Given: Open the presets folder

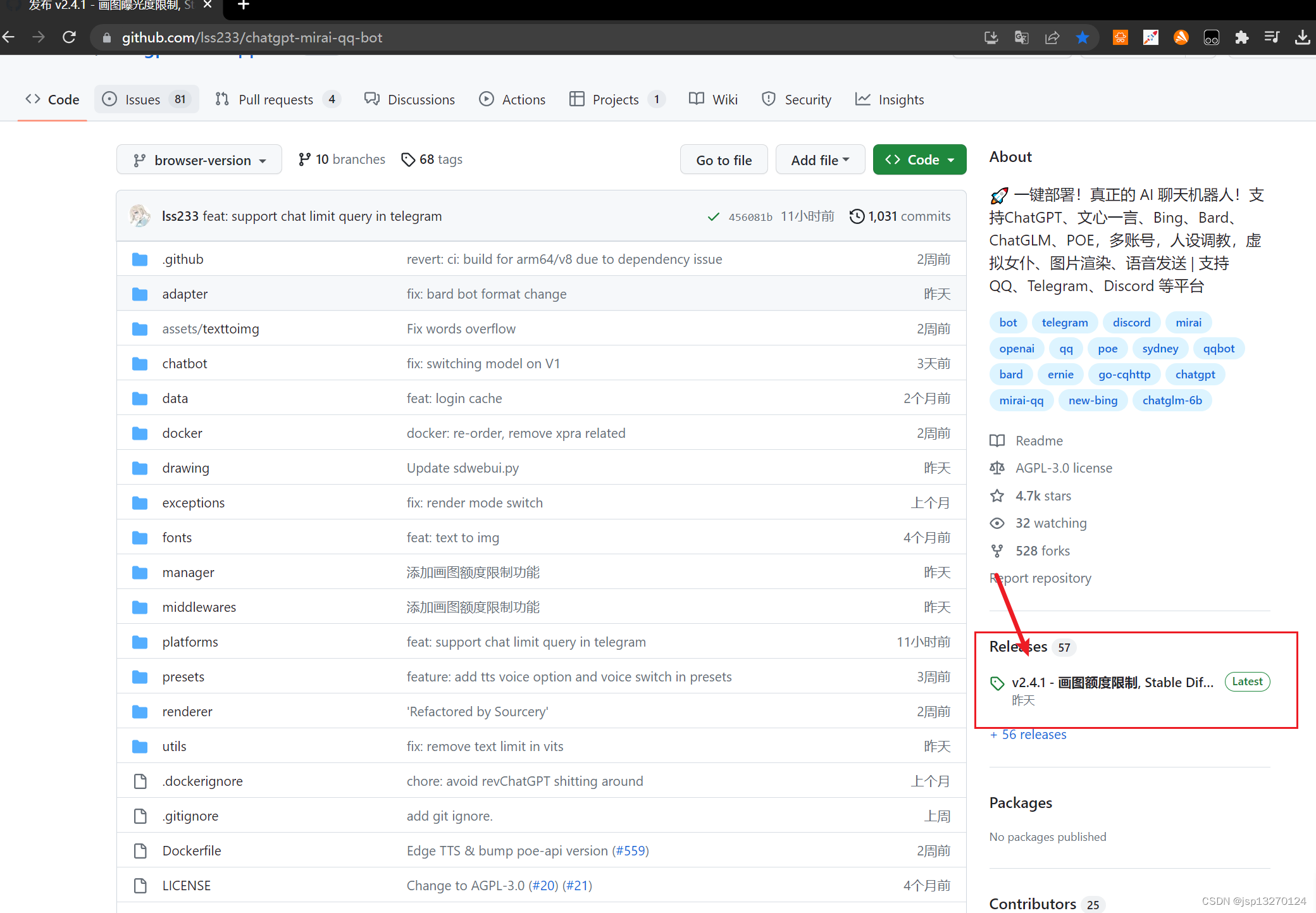Looking at the screenshot, I should (183, 677).
